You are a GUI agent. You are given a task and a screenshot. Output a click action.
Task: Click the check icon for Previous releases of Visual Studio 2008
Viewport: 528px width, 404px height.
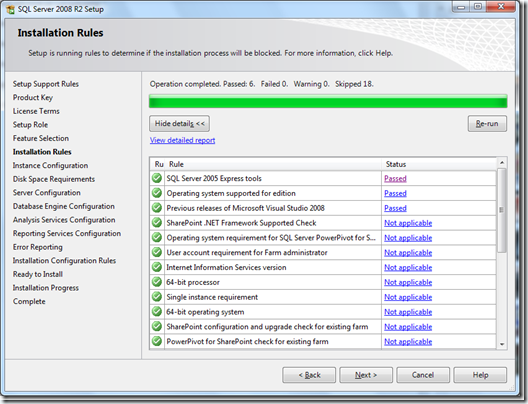pyautogui.click(x=157, y=207)
